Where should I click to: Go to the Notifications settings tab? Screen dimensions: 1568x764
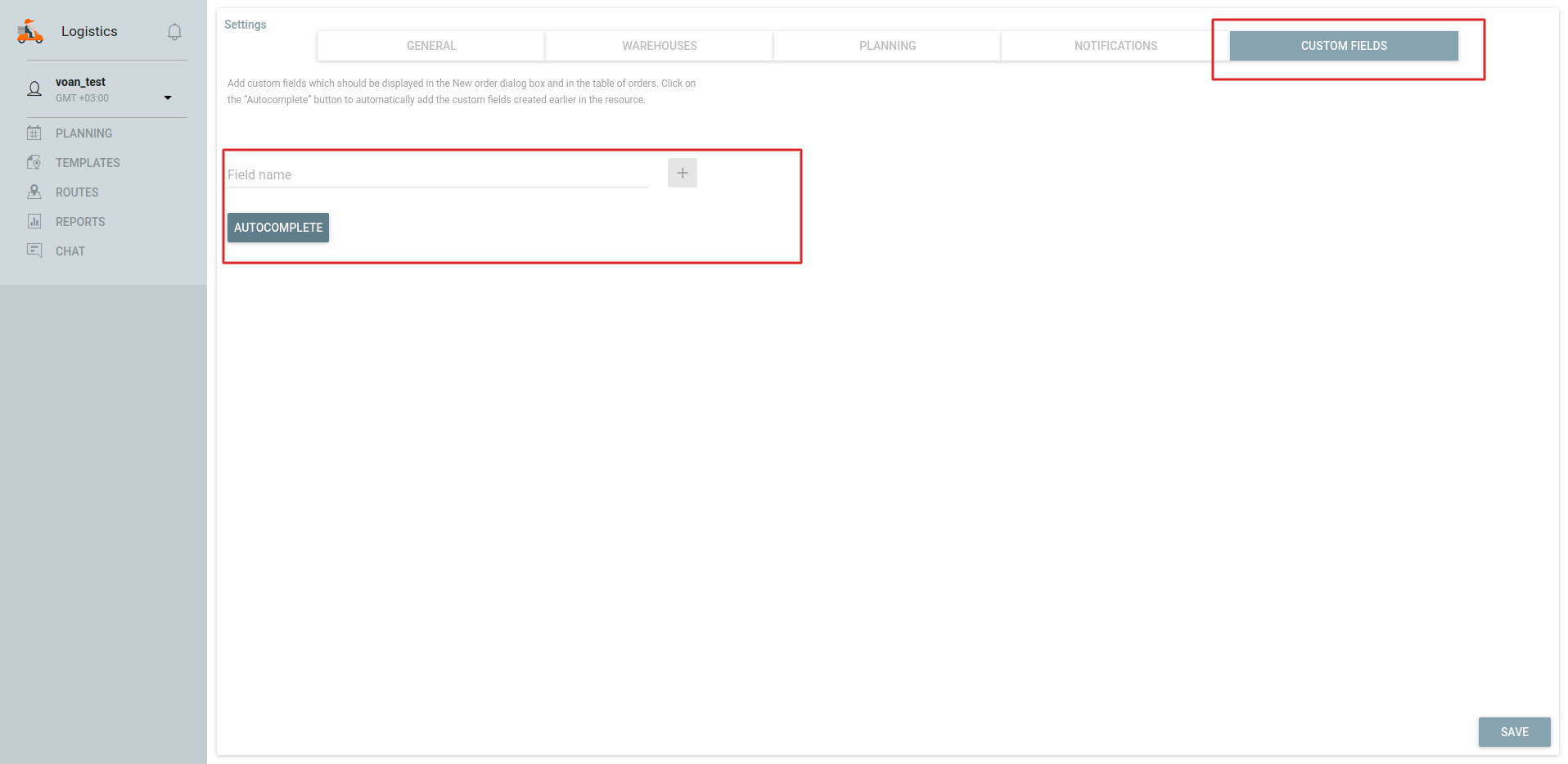[1115, 46]
